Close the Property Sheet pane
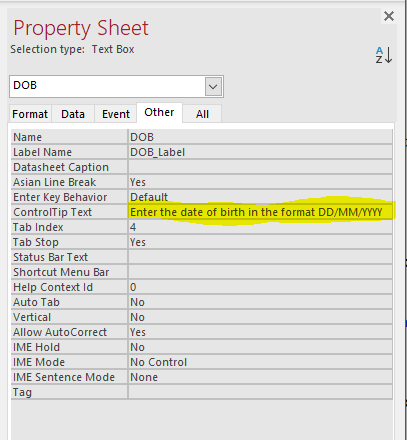This screenshot has height=440, width=407. click(389, 16)
